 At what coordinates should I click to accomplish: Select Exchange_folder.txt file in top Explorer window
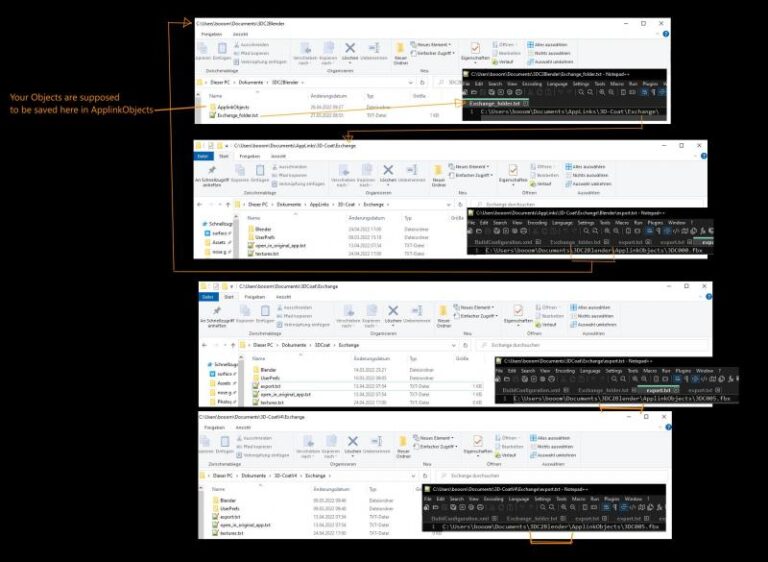(x=237, y=115)
